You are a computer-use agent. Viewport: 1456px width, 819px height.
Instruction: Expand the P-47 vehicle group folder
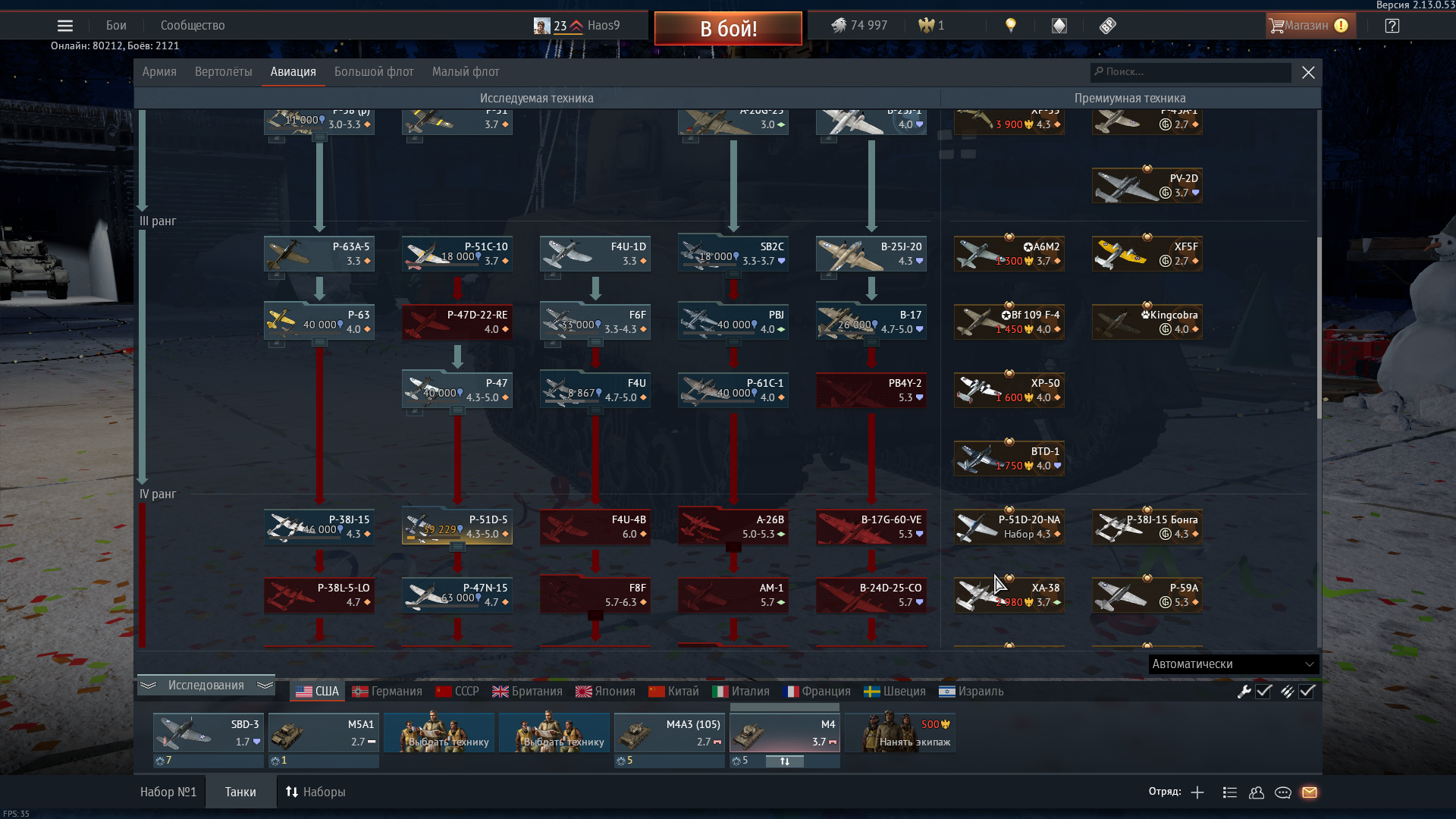click(x=458, y=411)
